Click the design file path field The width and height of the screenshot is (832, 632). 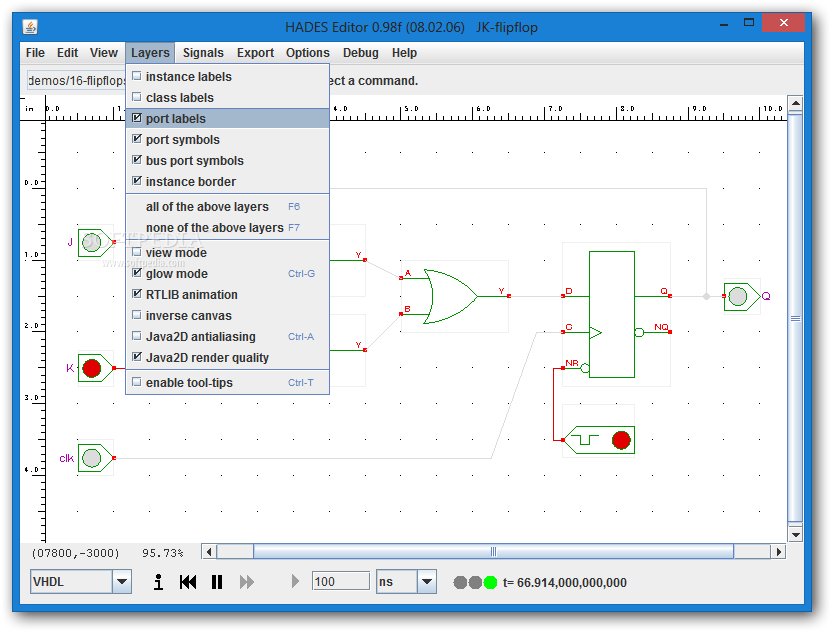pyautogui.click(x=76, y=81)
